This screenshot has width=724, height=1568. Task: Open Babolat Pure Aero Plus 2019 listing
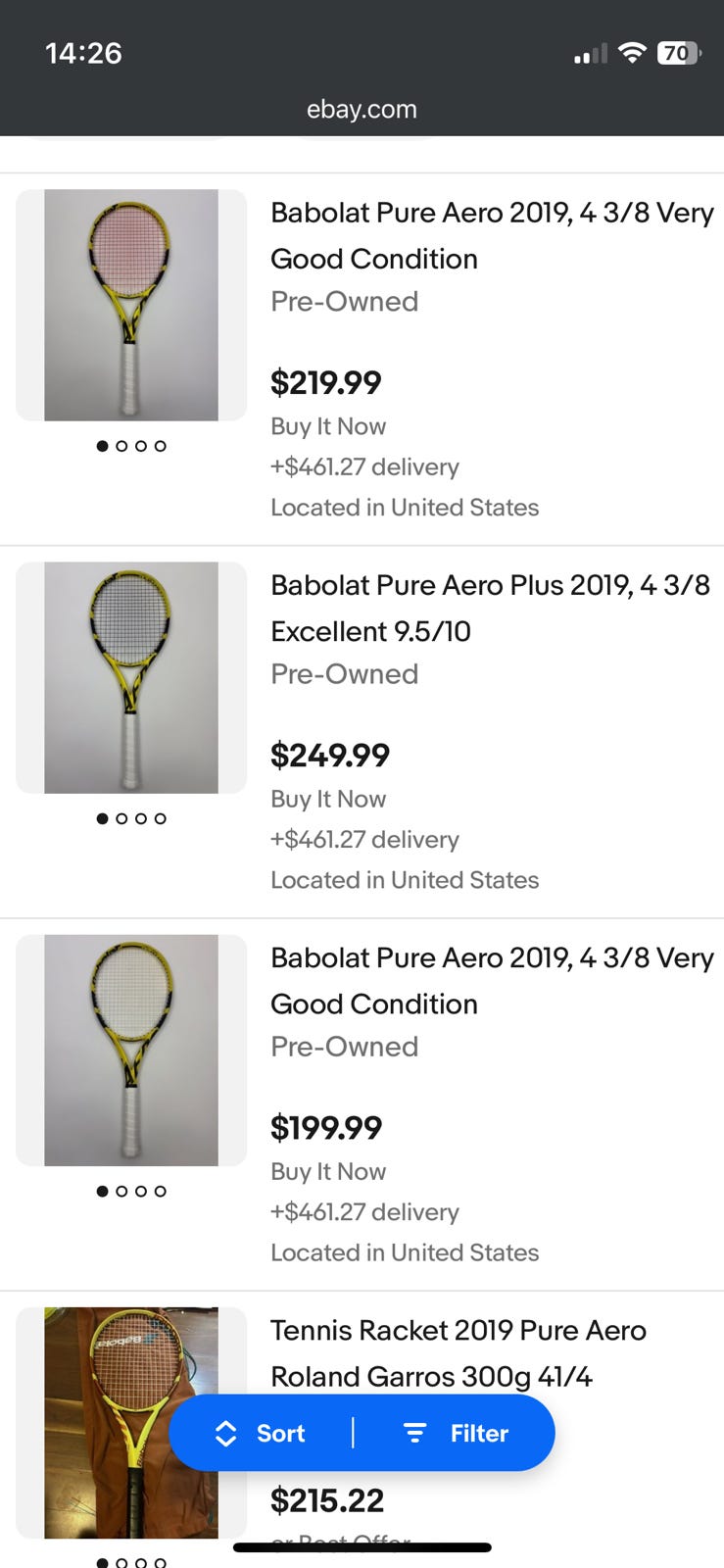(490, 608)
